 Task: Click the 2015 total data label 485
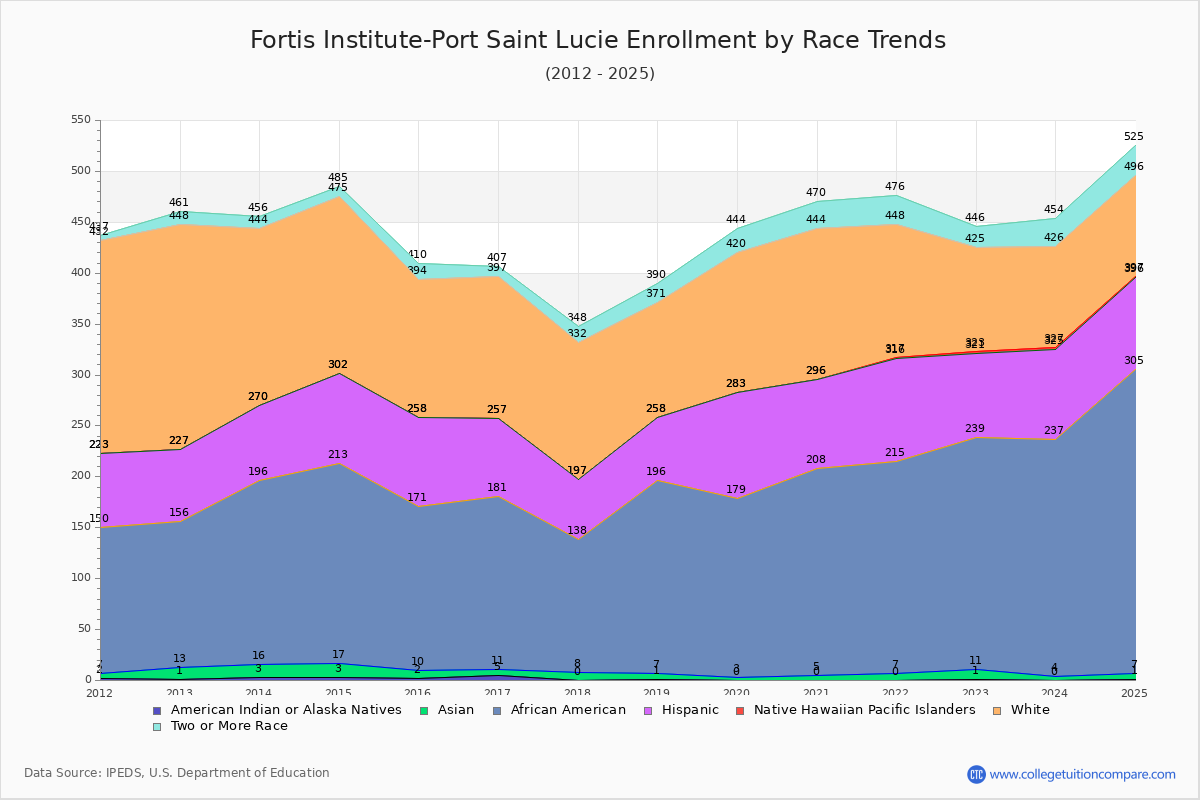pyautogui.click(x=338, y=177)
